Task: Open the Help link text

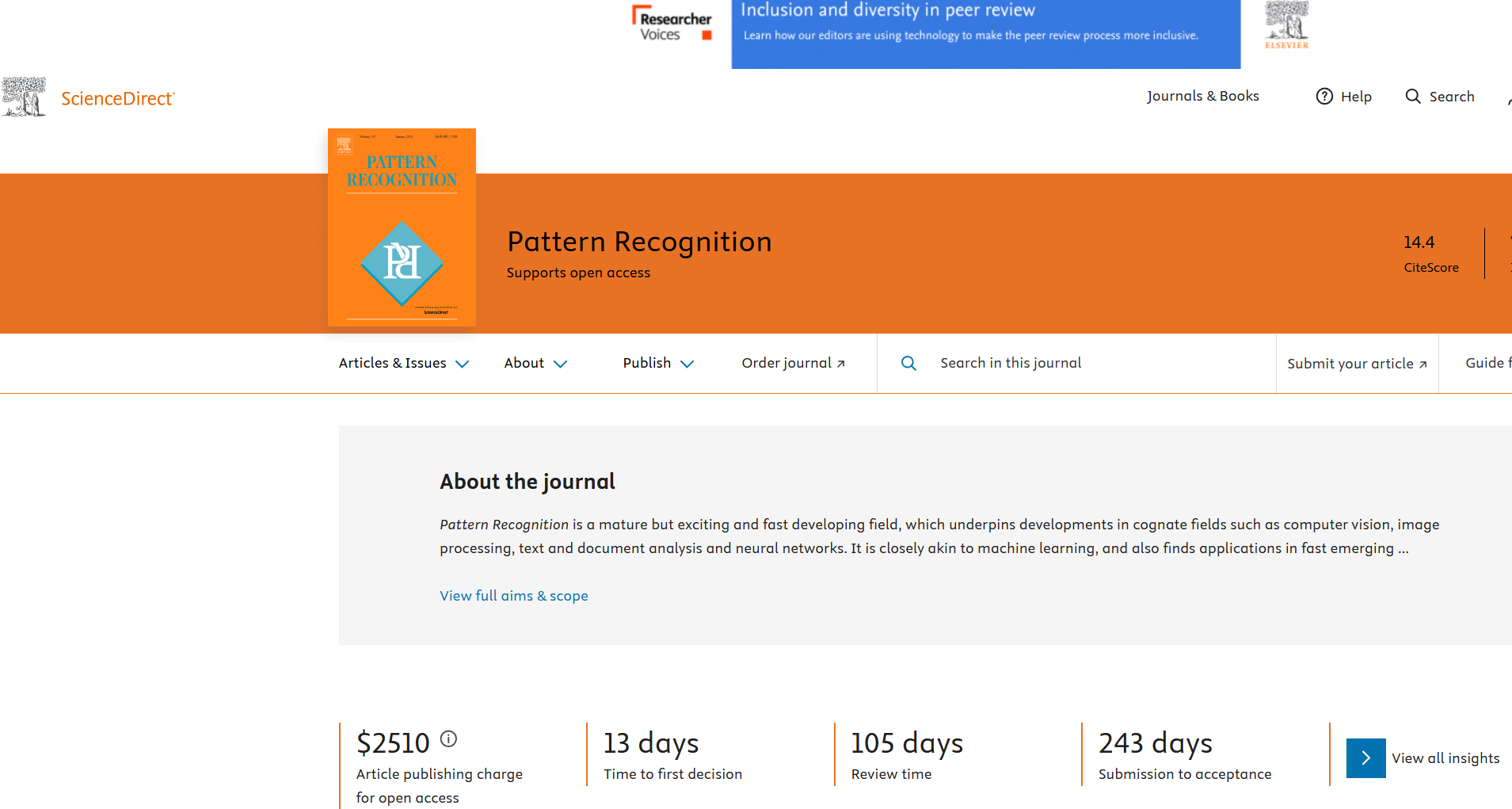Action: click(1356, 97)
